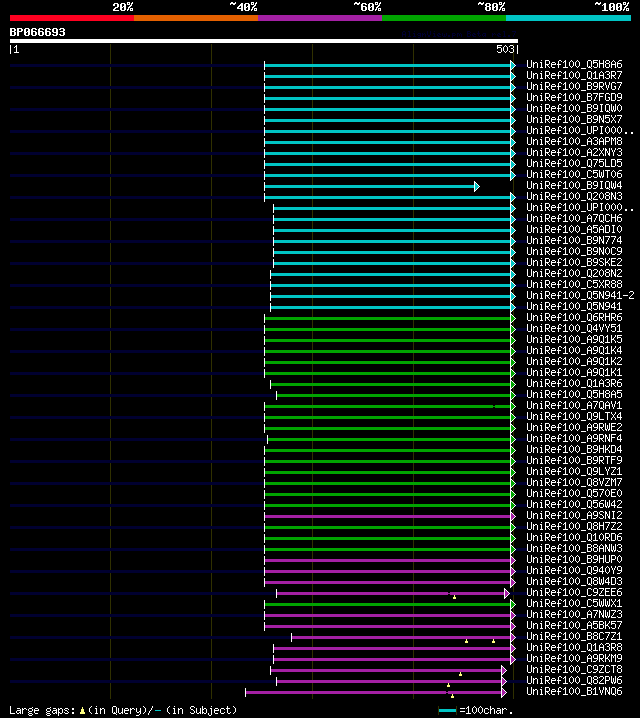Click hit label UniRef100_C5WT06

pyautogui.click(x=574, y=174)
